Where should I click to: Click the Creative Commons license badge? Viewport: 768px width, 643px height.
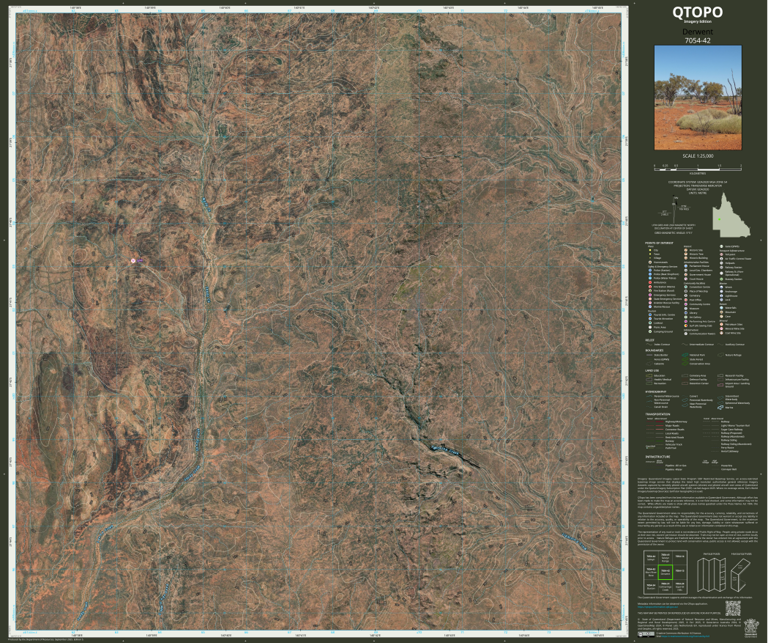point(646,635)
